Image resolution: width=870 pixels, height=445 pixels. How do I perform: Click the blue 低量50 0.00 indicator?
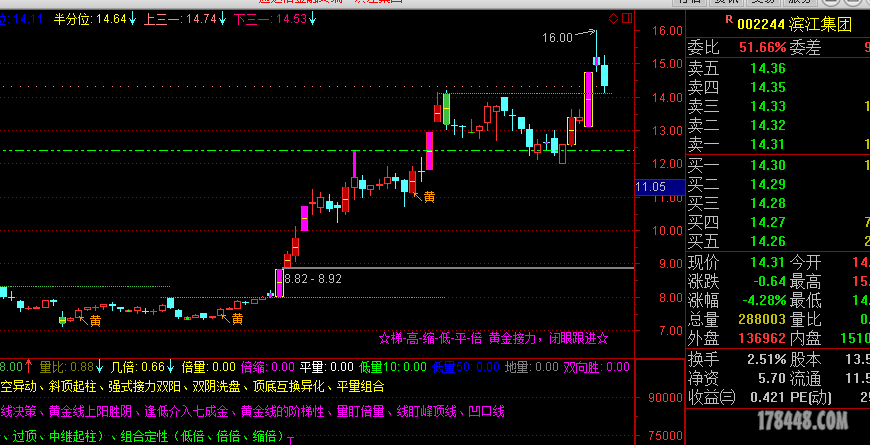[466, 367]
